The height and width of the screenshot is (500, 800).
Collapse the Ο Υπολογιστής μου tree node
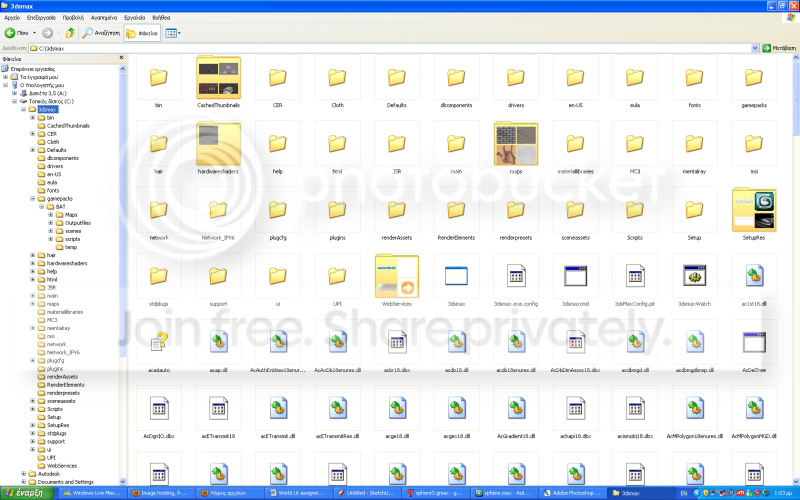[x=6, y=85]
